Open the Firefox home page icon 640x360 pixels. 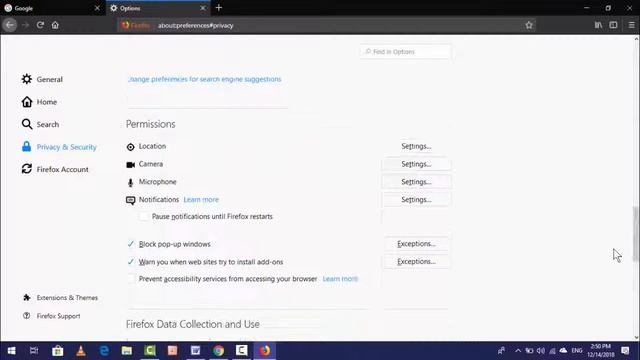point(55,25)
